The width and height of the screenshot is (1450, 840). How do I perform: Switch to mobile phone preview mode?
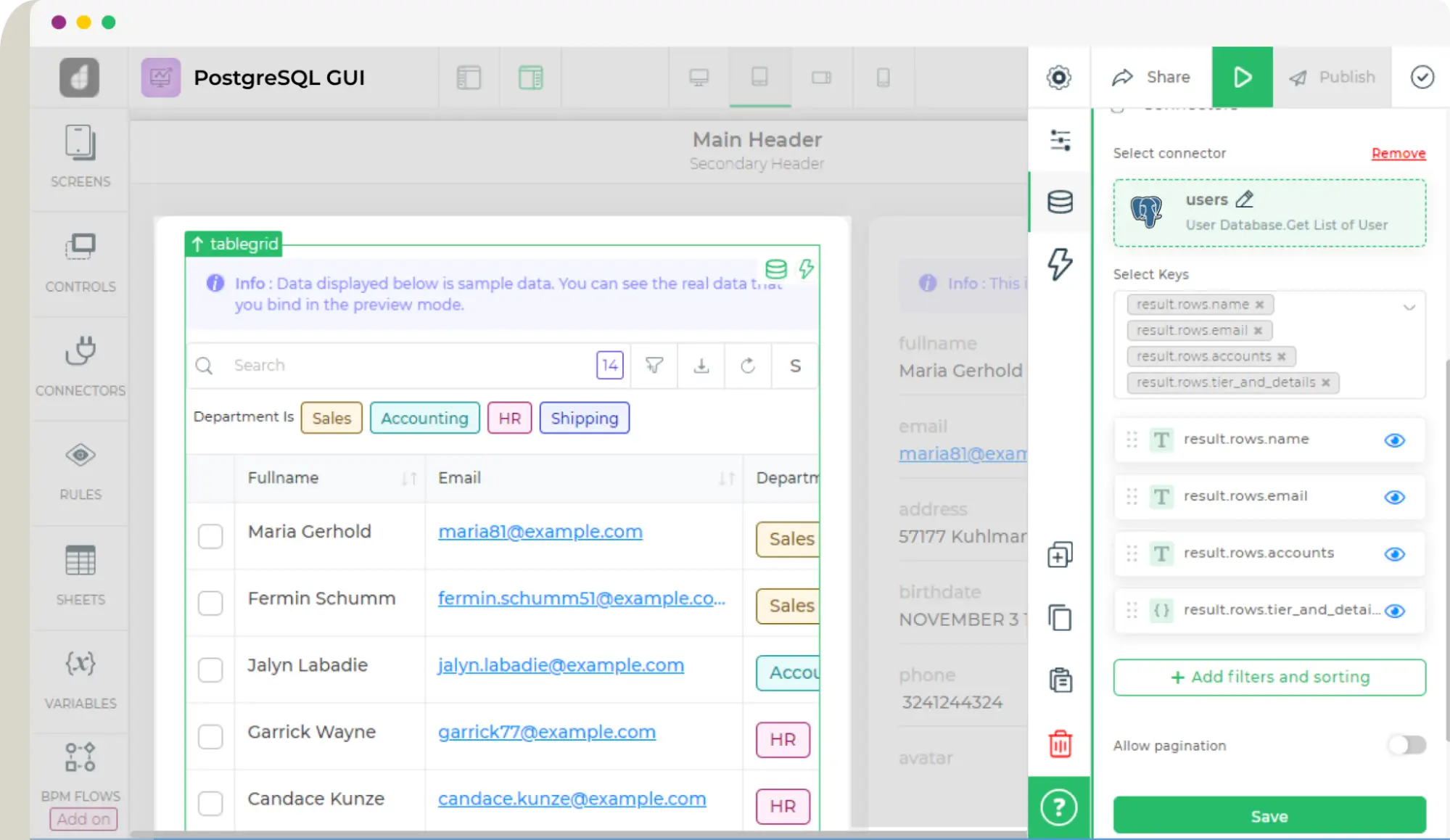884,77
